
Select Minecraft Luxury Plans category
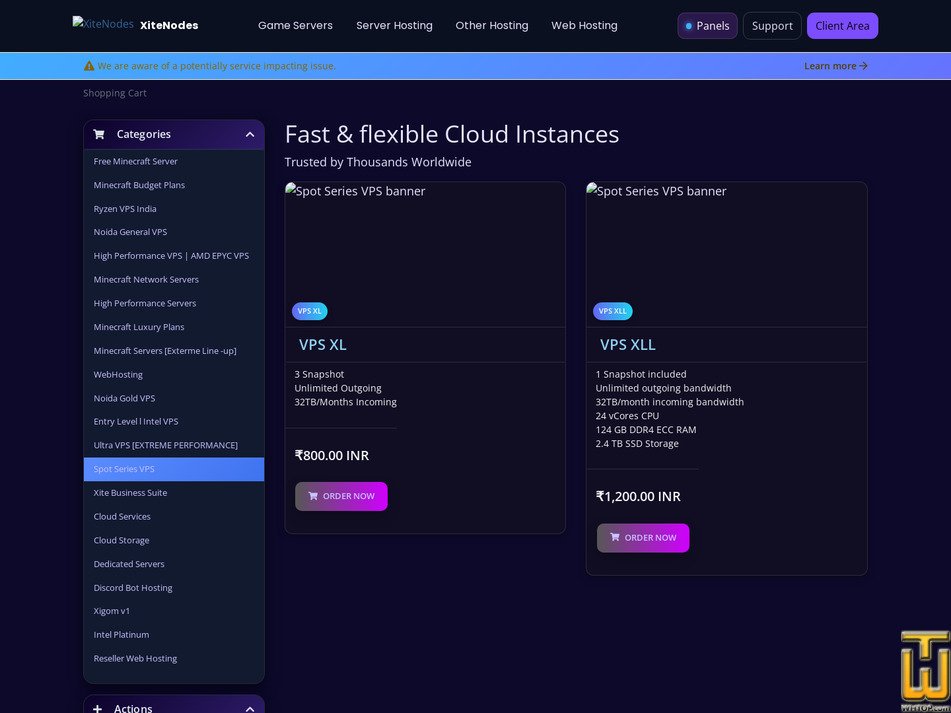[x=173, y=327]
